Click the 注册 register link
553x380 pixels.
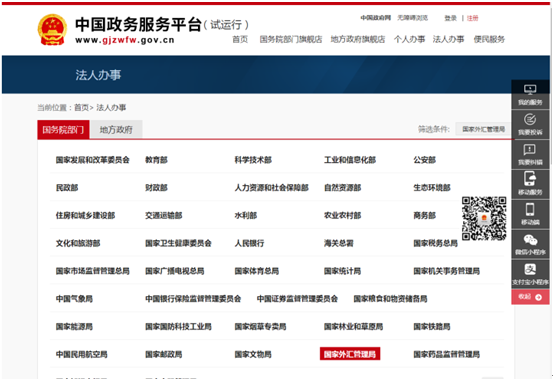point(472,18)
